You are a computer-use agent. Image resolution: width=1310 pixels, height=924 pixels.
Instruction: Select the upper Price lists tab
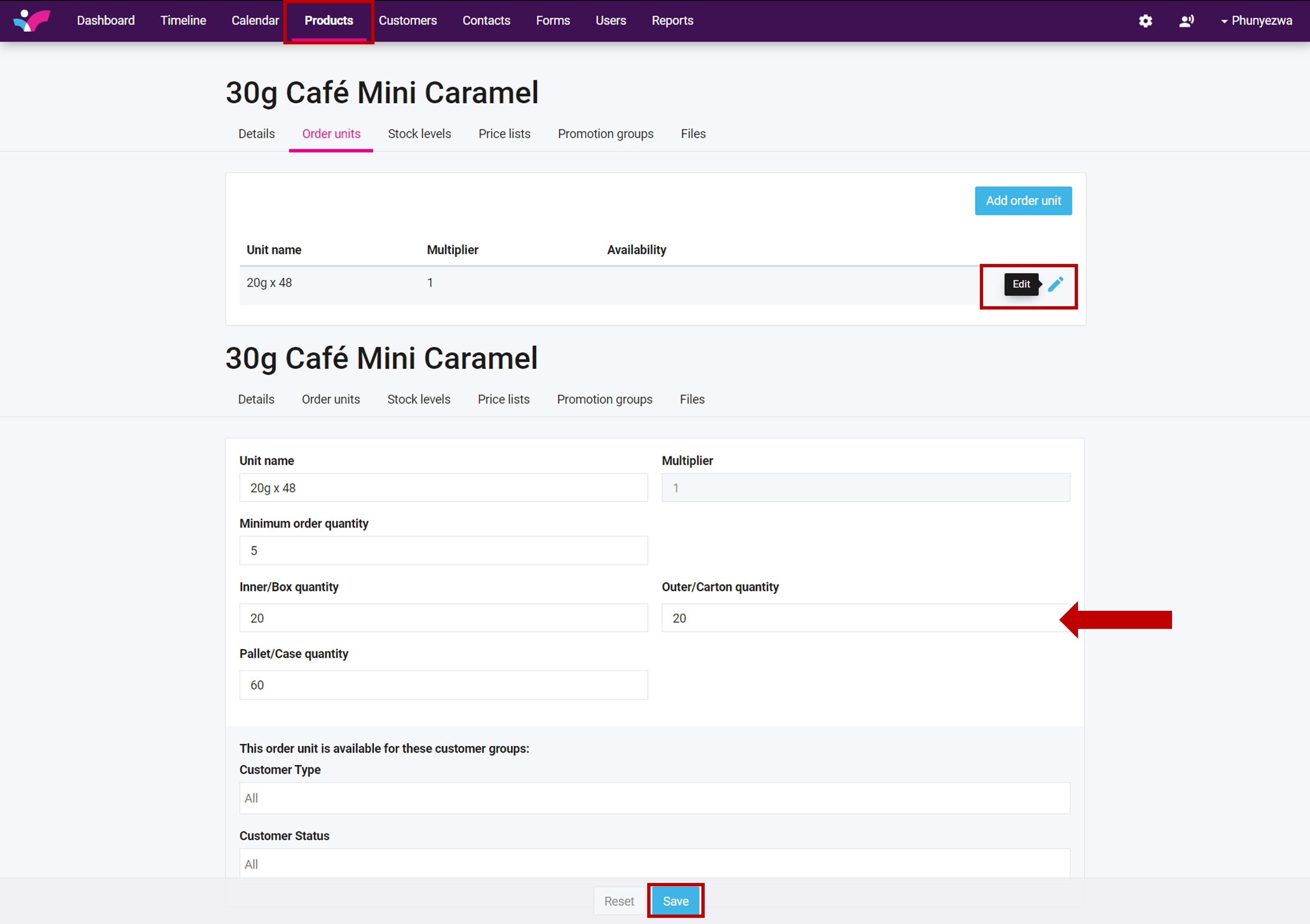point(504,133)
